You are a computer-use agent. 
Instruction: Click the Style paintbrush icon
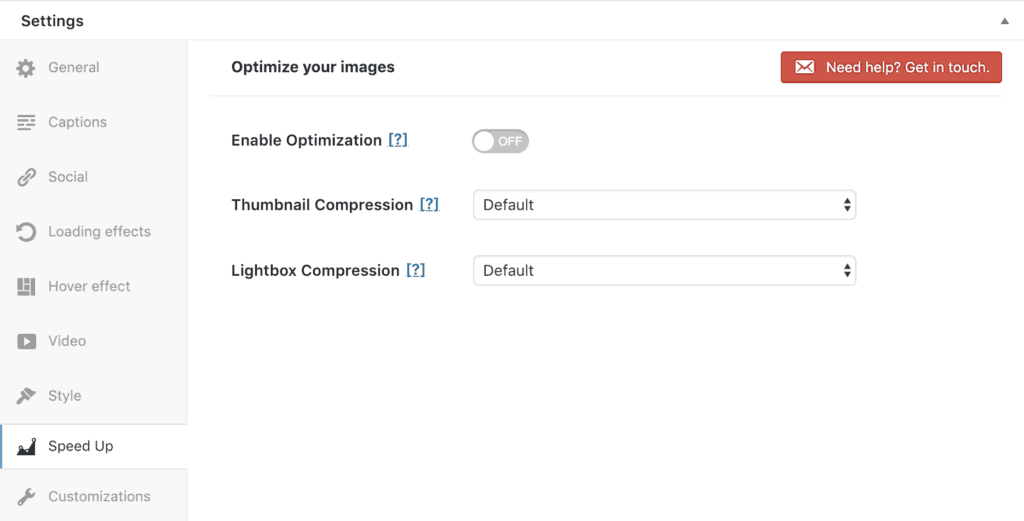click(x=26, y=396)
